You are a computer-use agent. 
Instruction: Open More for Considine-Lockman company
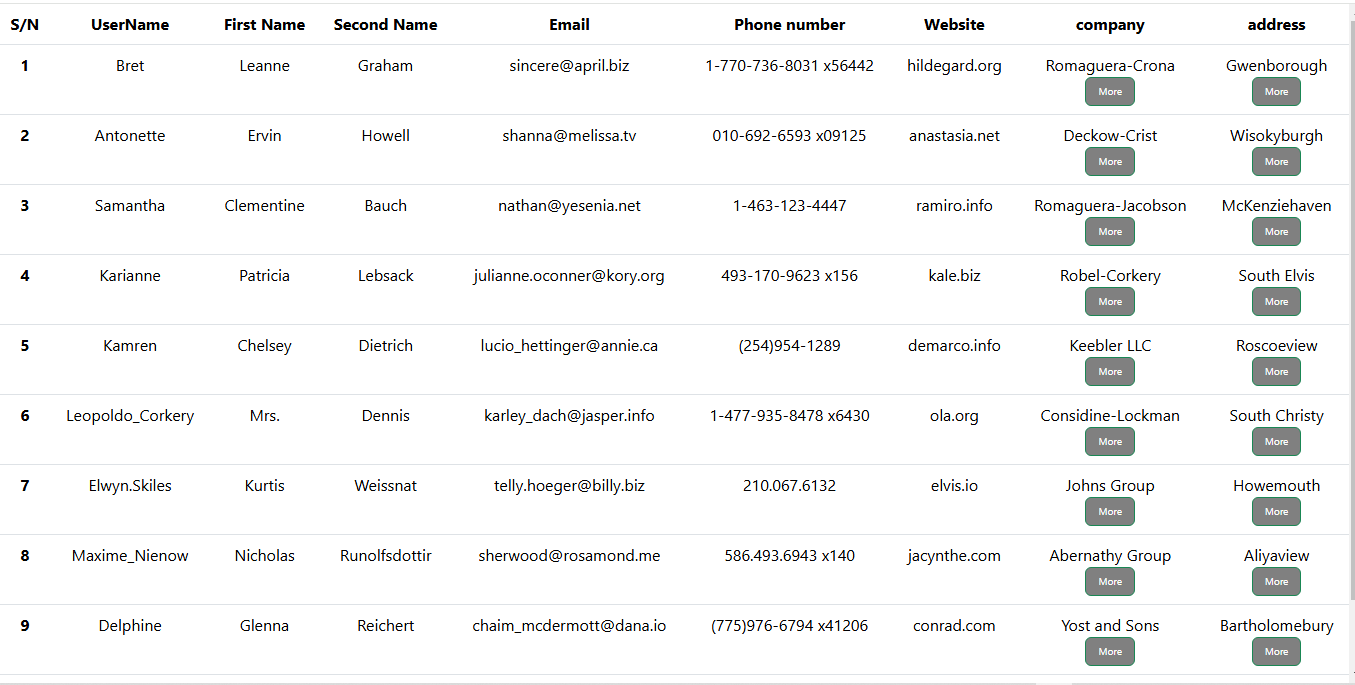click(x=1110, y=442)
